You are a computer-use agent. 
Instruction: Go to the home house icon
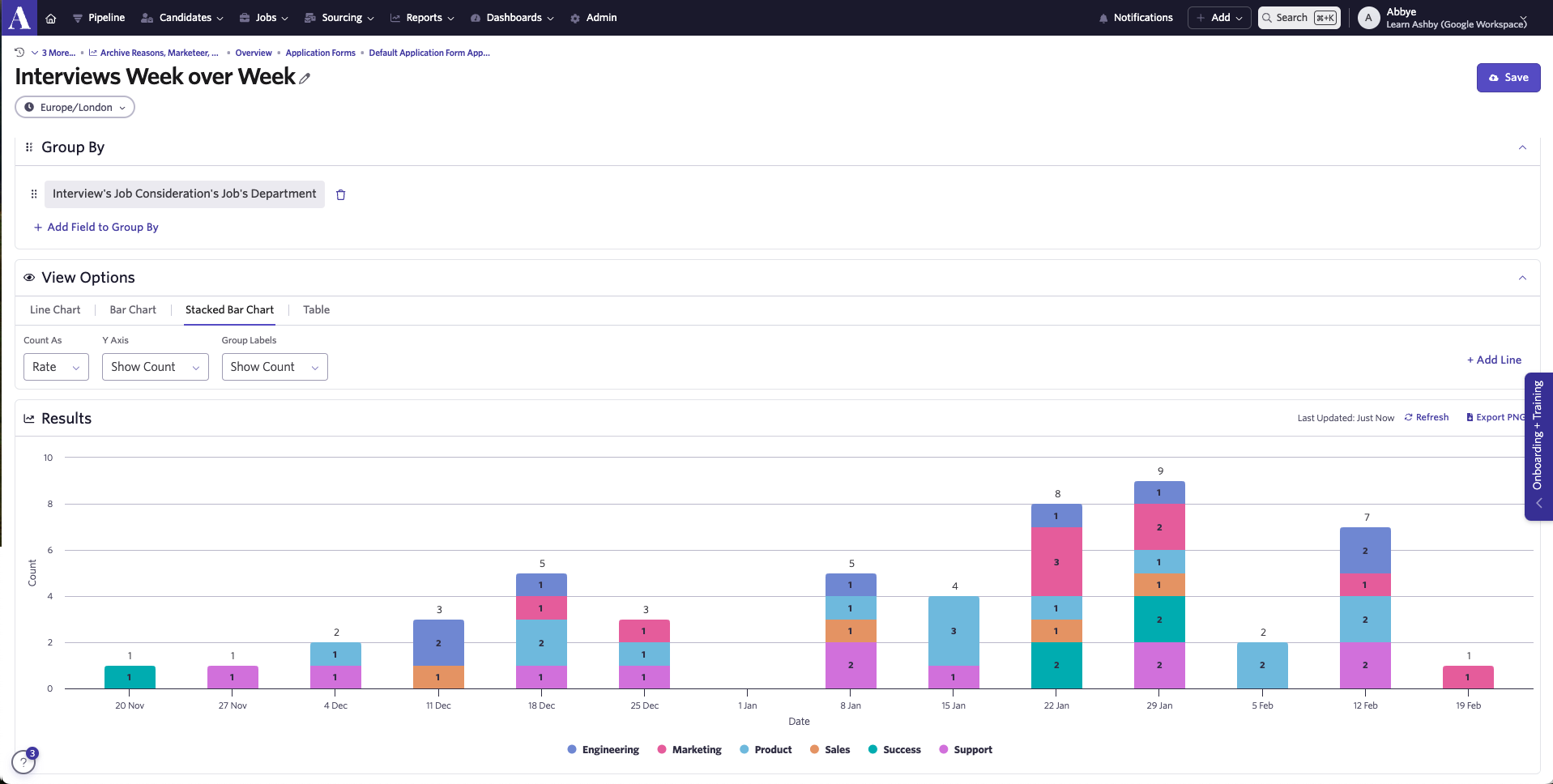[x=51, y=18]
